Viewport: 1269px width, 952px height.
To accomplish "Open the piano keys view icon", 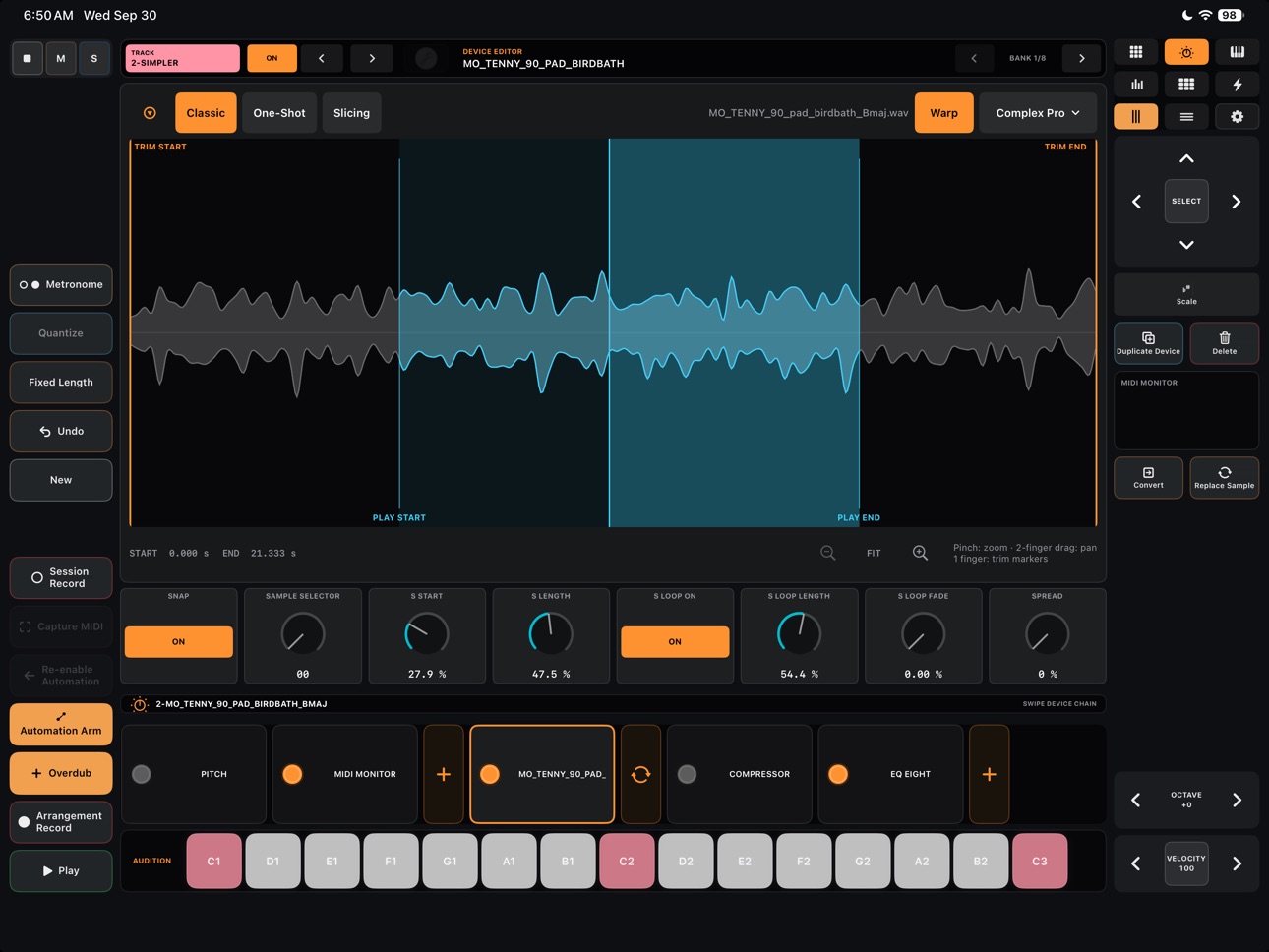I will 1237,52.
